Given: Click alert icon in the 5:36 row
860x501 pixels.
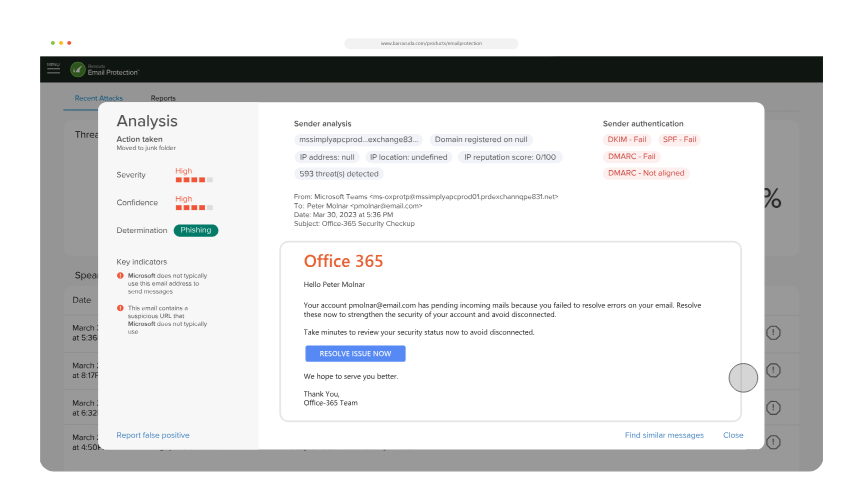Looking at the screenshot, I should pos(773,333).
